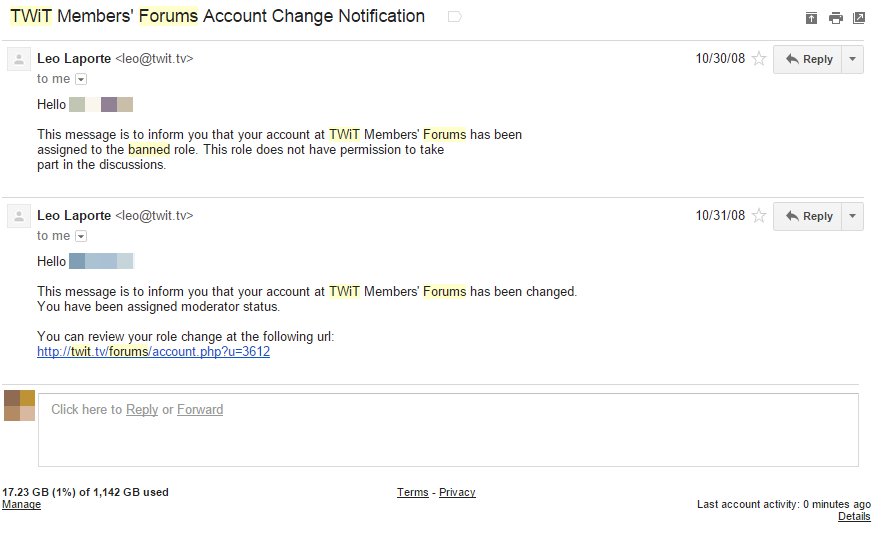The width and height of the screenshot is (886, 533).
Task: Open more options arrow for 10/30/08 message
Action: click(853, 59)
